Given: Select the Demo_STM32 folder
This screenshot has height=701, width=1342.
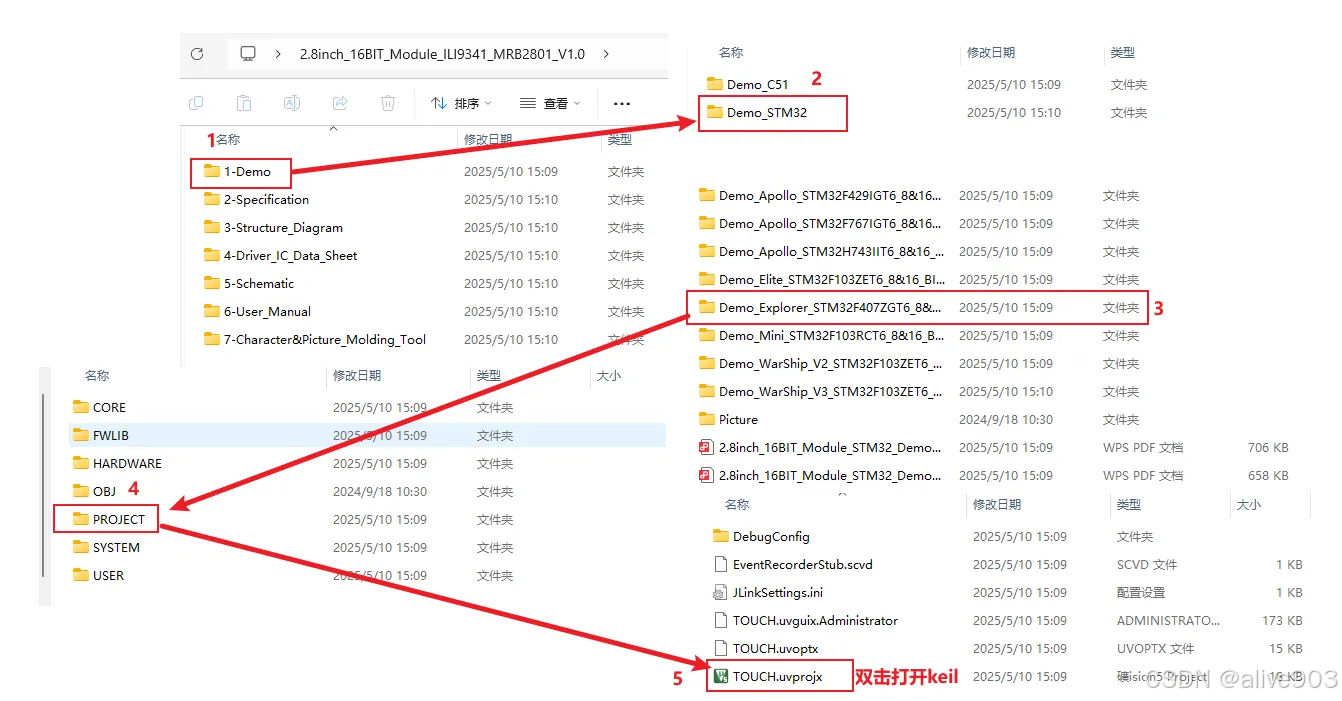Looking at the screenshot, I should 756,113.
